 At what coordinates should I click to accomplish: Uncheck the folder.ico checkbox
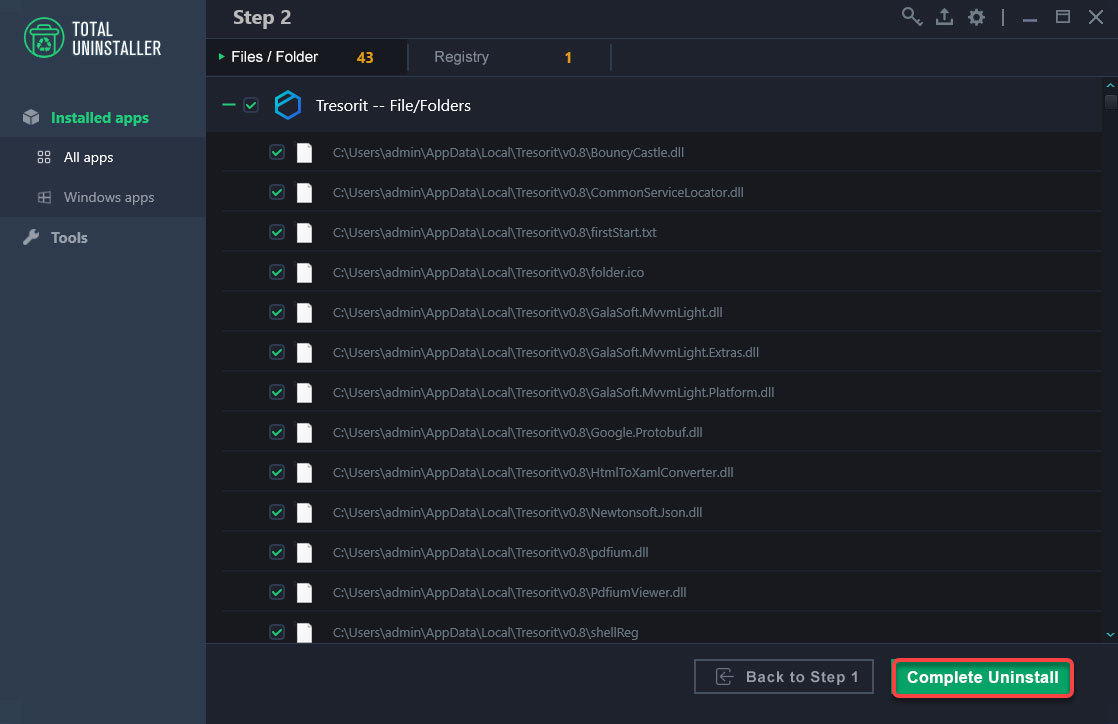[277, 272]
